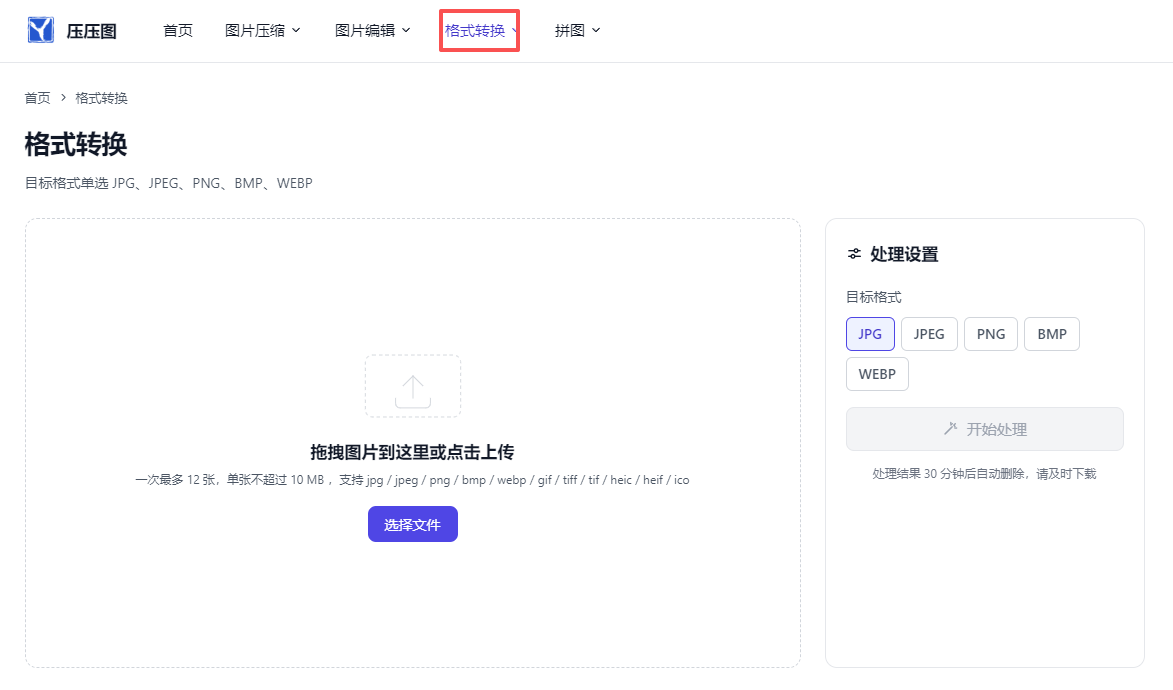
Task: Click the 格式转换 page title
Action: 76,144
